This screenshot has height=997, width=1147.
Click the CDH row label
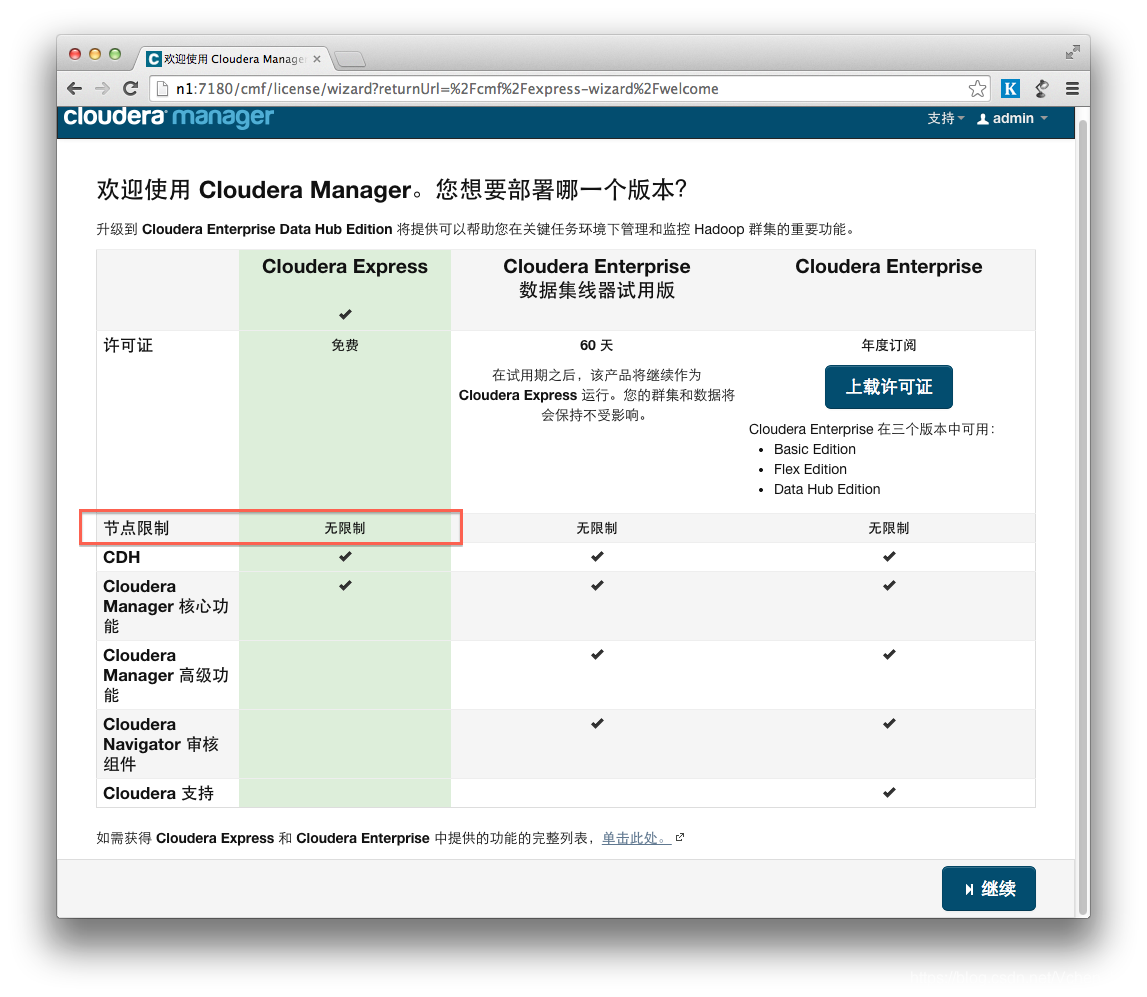pos(121,557)
